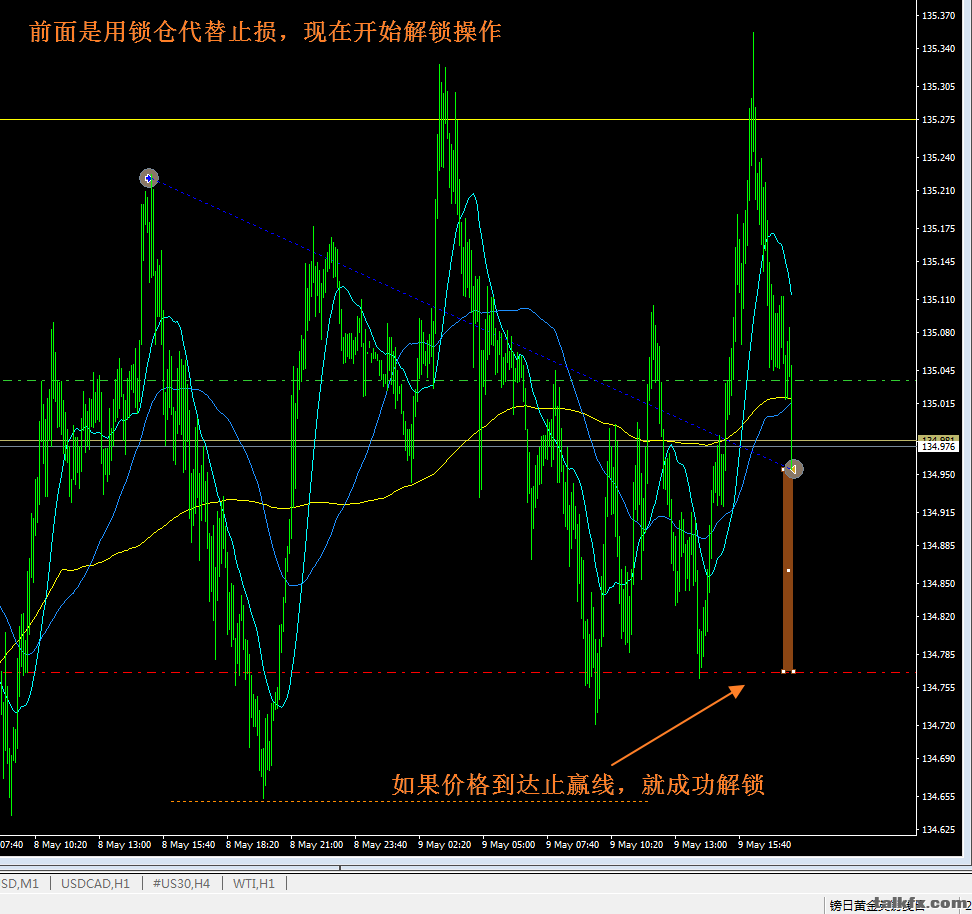Click the 135.080 price axis label
The width and height of the screenshot is (972, 914).
point(939,332)
